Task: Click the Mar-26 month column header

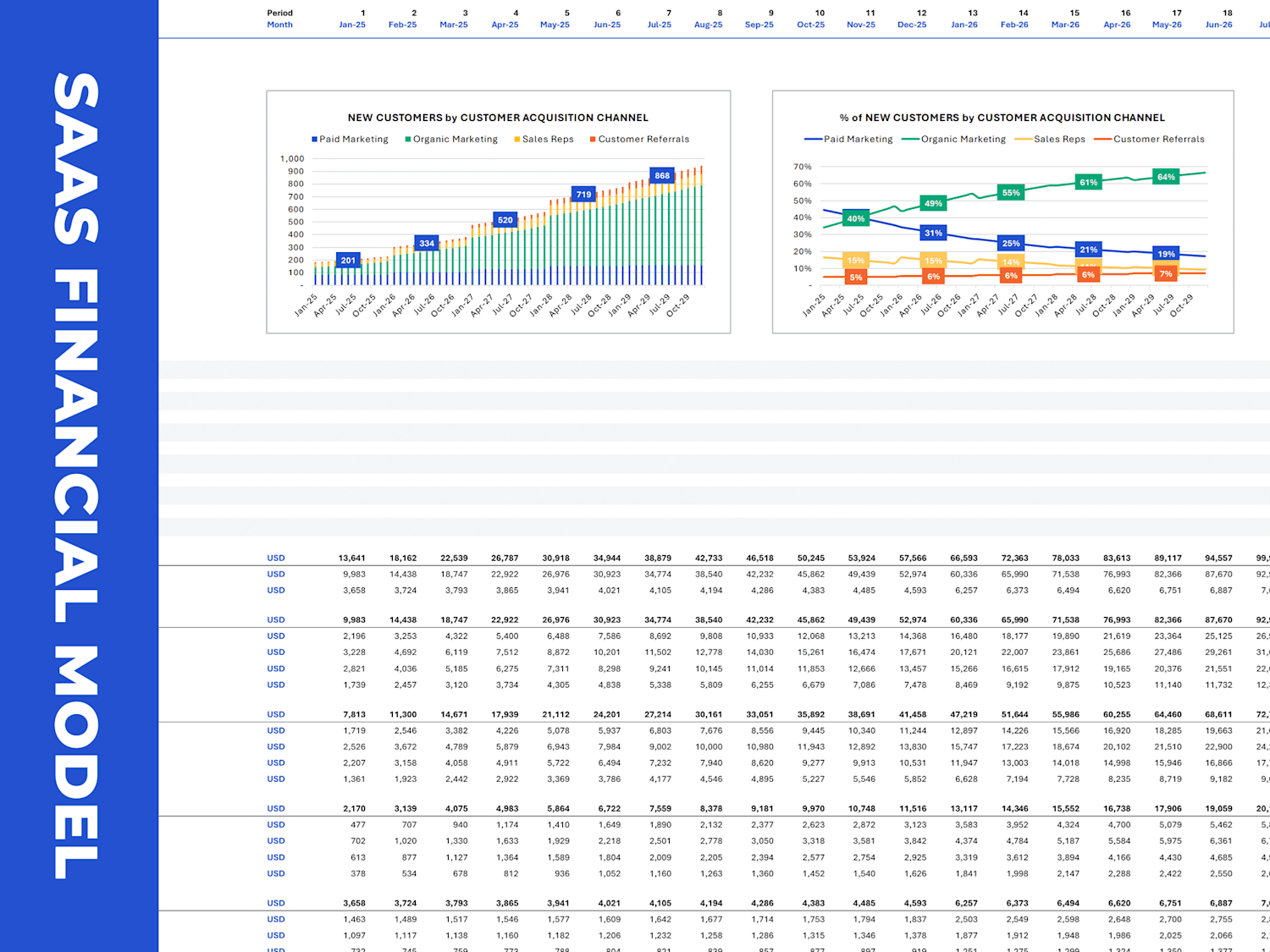Action: pos(1065,25)
